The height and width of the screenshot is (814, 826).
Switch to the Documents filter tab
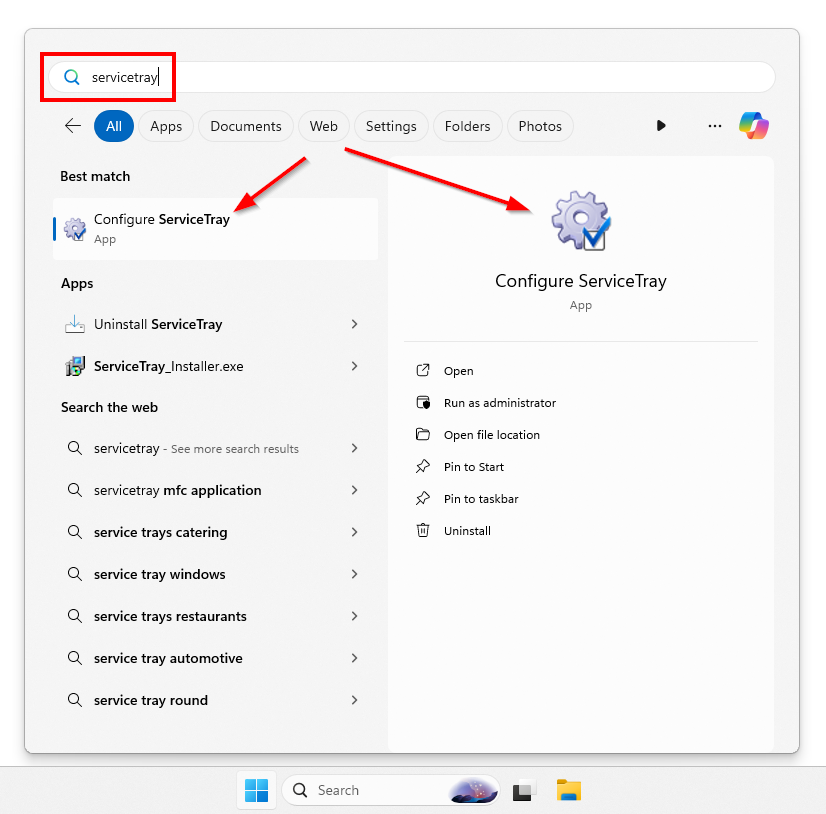[245, 126]
